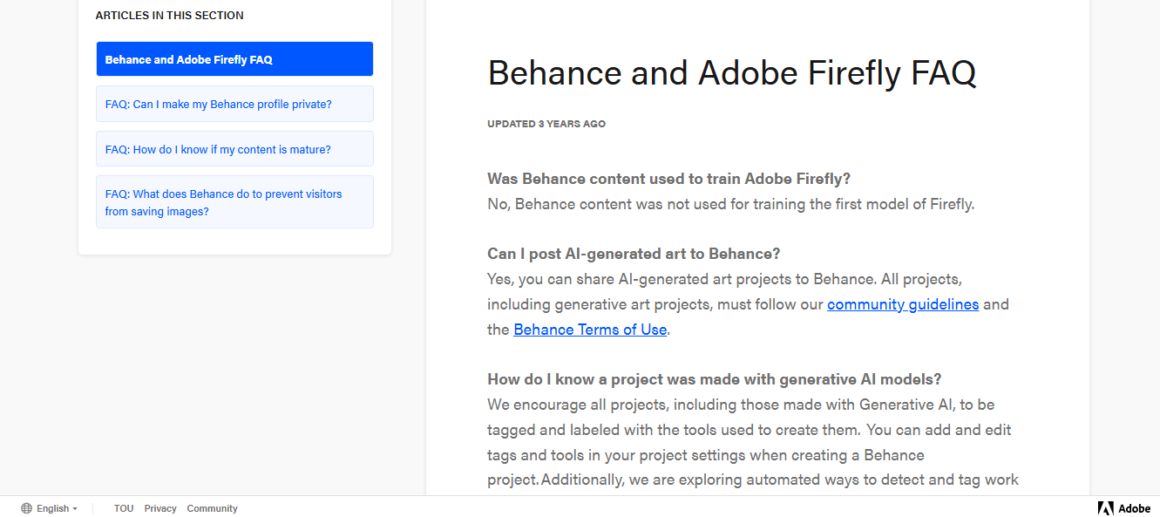Viewport: 1160px width, 517px height.
Task: Open FAQ: How do I know if my content is mature?
Action: coord(235,149)
